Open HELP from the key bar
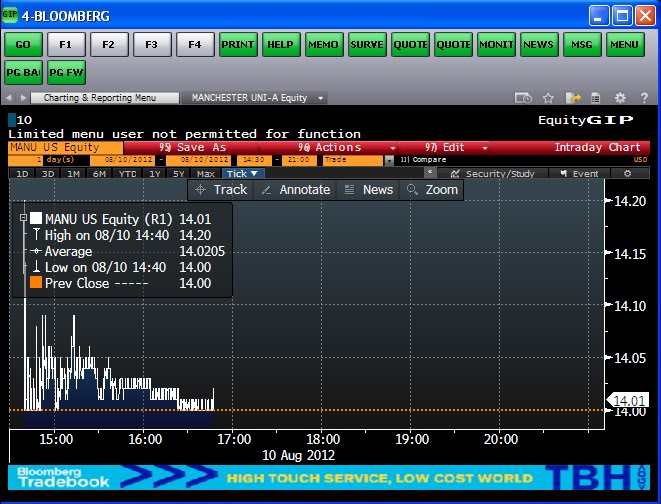The height and width of the screenshot is (504, 661). coord(281,44)
